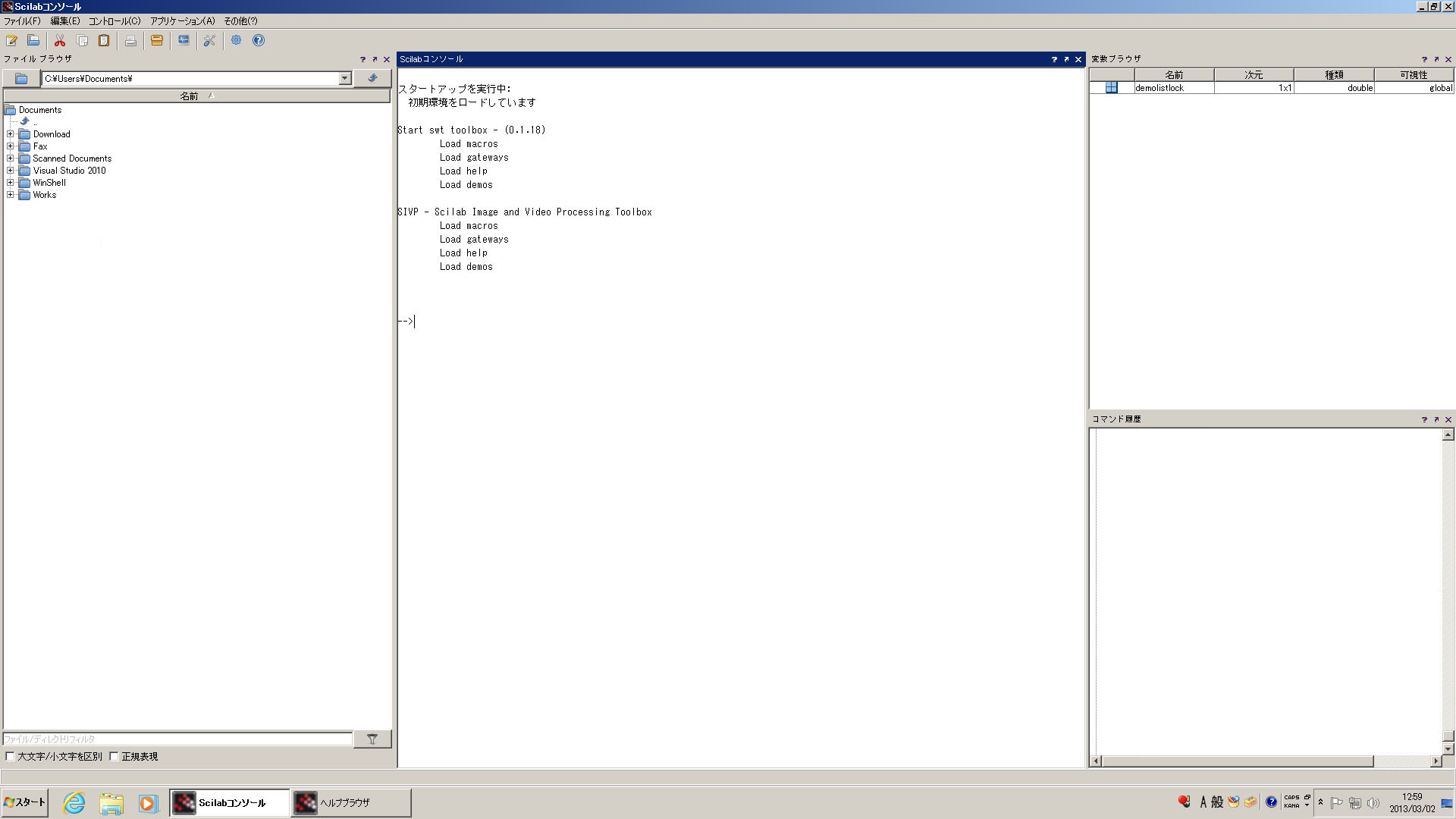This screenshot has height=819, width=1456.
Task: Open Scilab preferences wrench icon
Action: click(x=209, y=41)
